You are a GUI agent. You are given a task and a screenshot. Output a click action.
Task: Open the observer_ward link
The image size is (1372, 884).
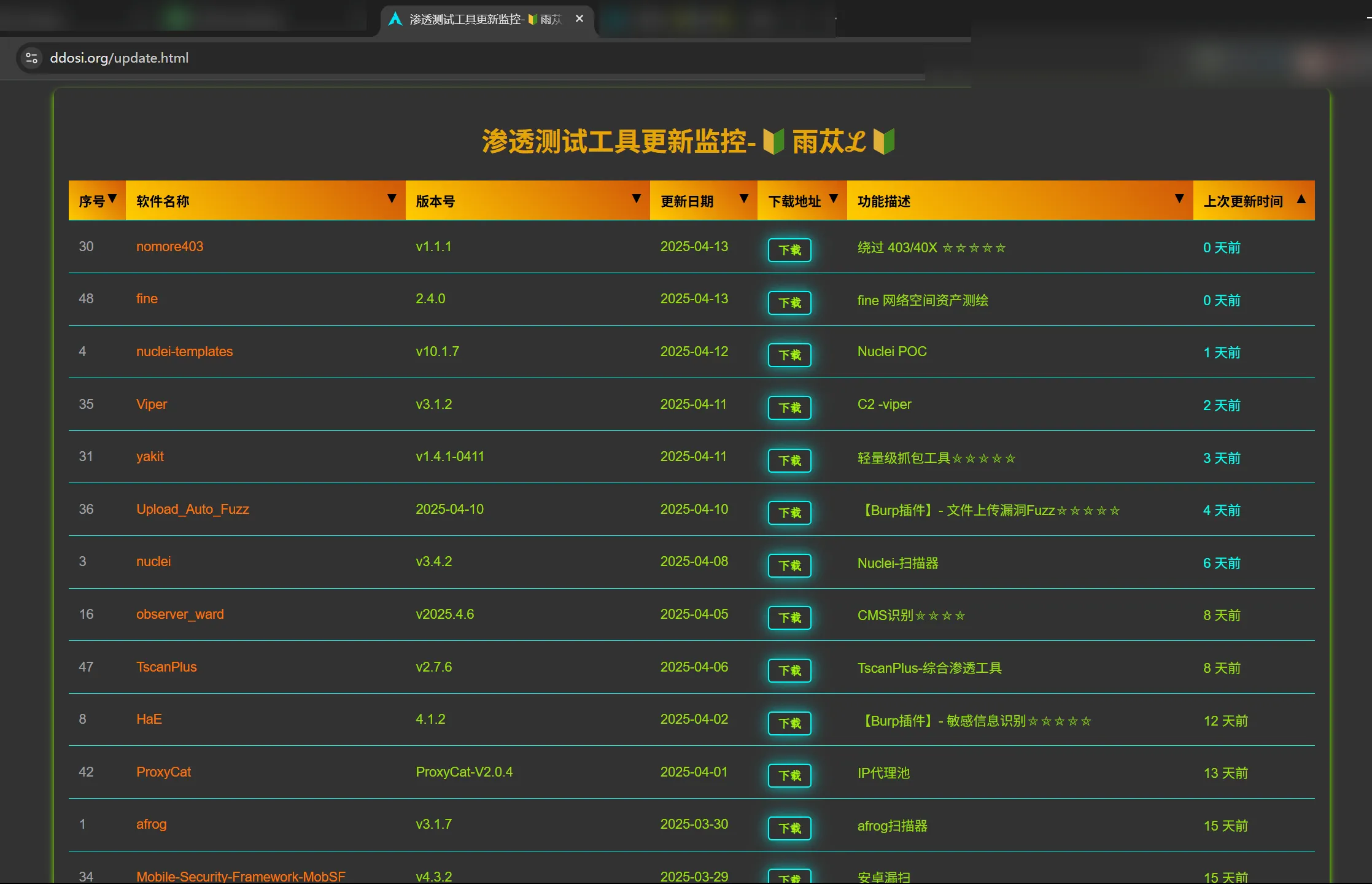180,614
